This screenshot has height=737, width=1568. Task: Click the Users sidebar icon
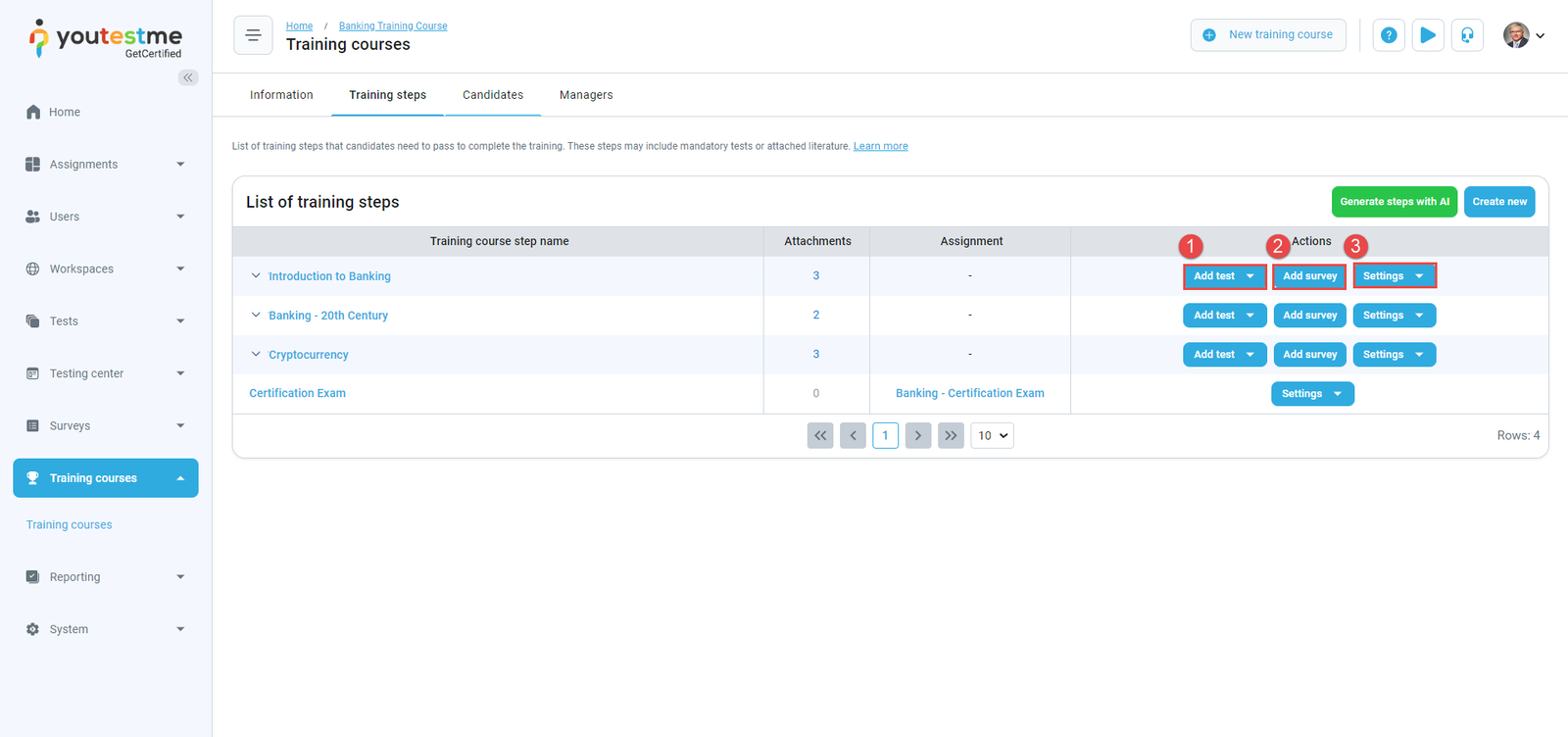(x=33, y=217)
